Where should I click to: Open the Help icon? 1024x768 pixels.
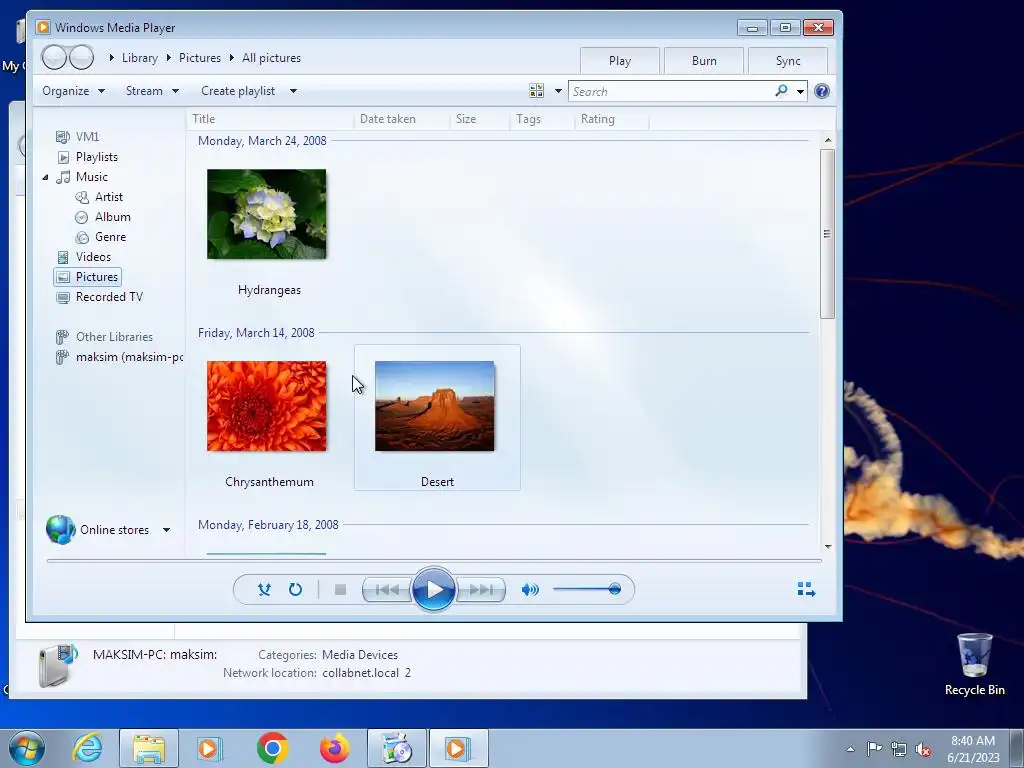[x=822, y=91]
